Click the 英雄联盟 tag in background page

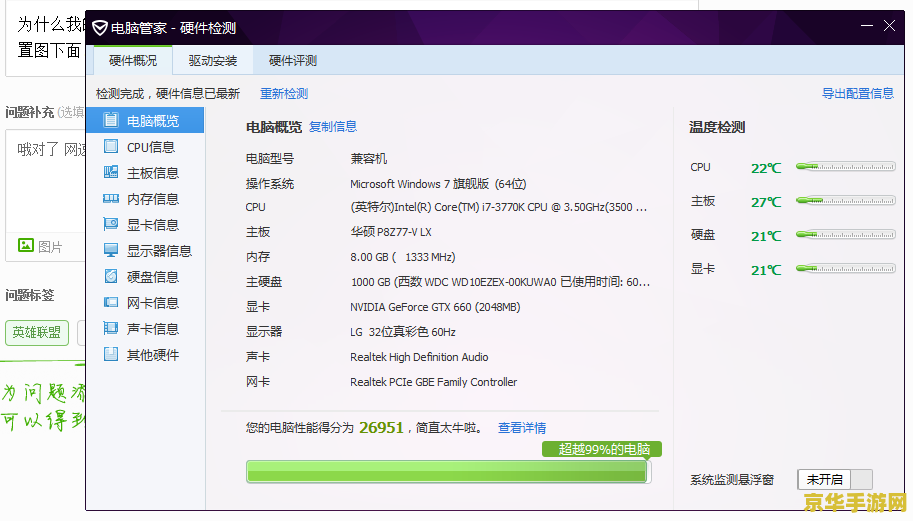(x=37, y=332)
